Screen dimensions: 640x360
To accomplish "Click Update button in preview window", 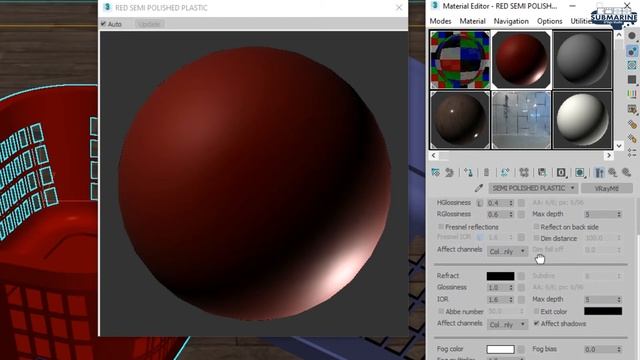I will click(x=149, y=24).
